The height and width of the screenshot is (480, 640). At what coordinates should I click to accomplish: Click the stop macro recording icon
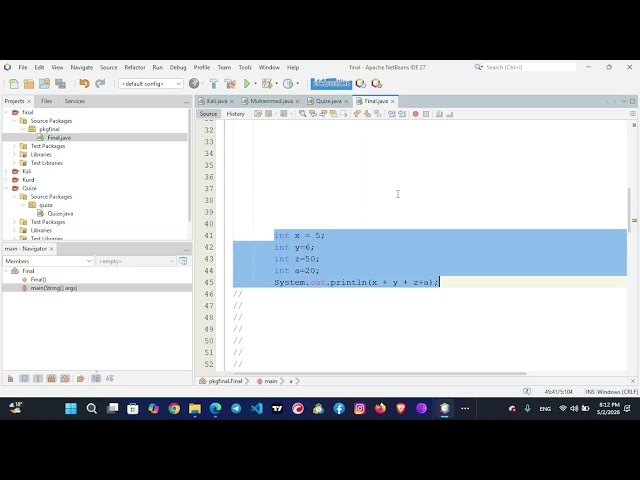click(x=426, y=114)
